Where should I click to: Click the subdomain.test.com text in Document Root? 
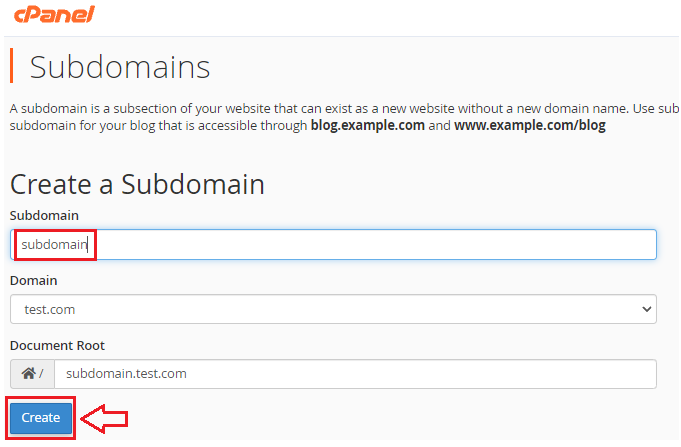[x=126, y=374]
